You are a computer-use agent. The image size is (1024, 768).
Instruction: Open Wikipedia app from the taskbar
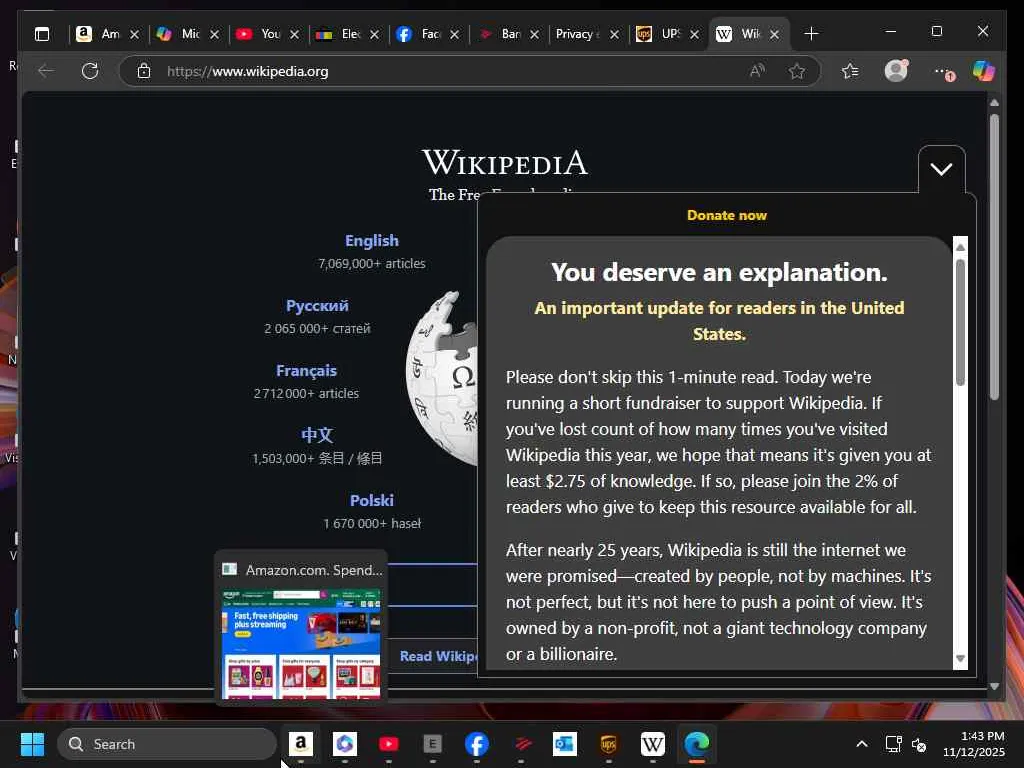(652, 744)
